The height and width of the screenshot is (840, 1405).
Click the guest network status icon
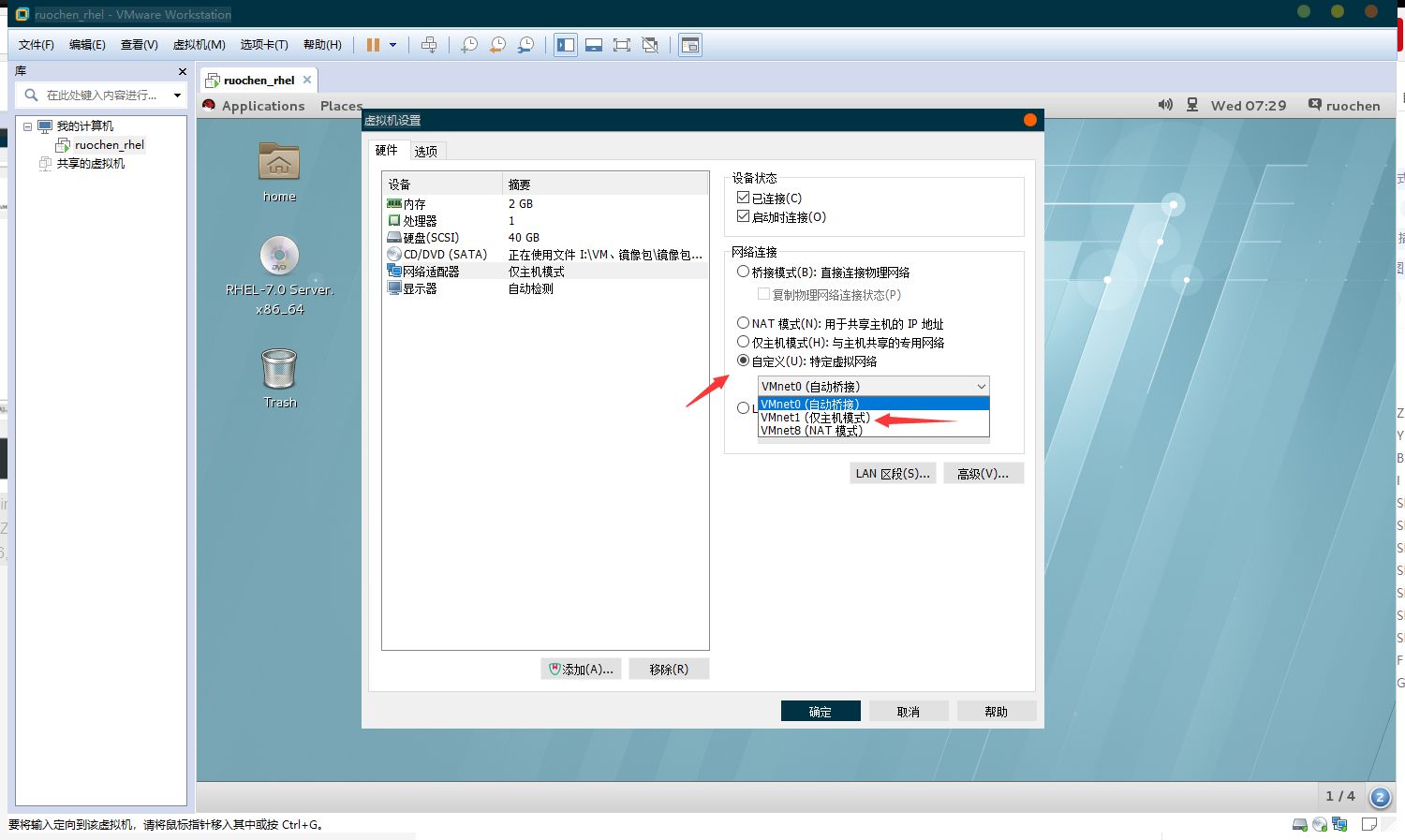point(1192,105)
